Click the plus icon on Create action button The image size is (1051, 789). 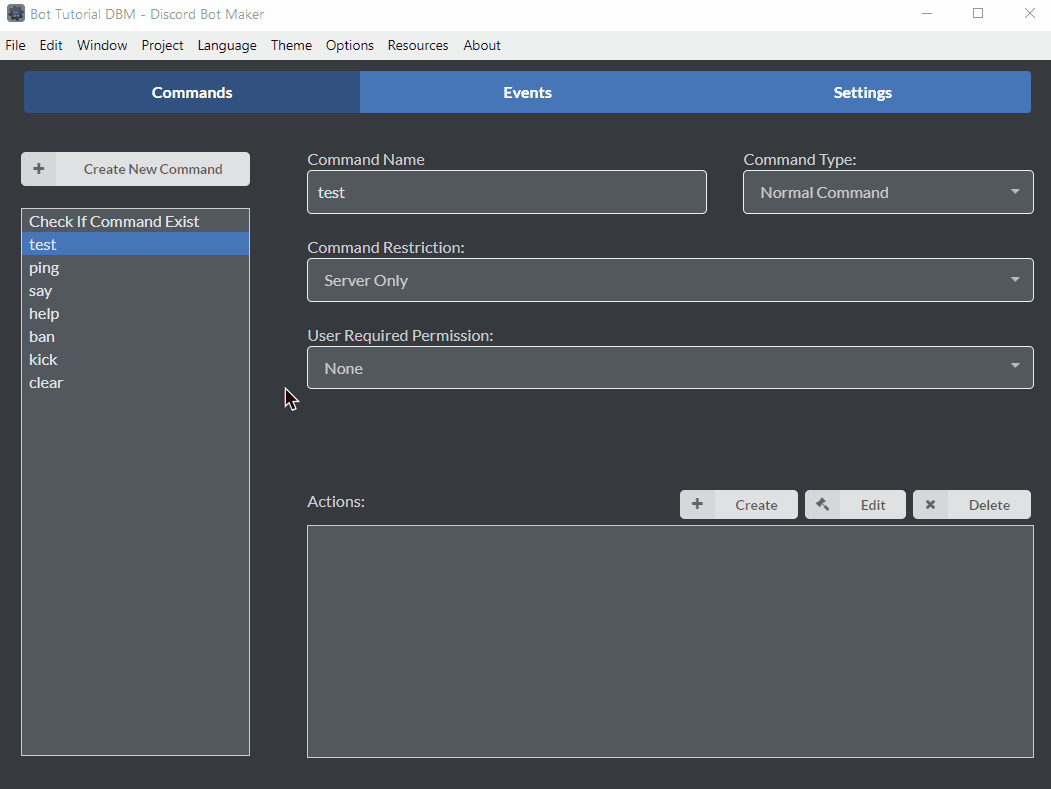click(697, 504)
